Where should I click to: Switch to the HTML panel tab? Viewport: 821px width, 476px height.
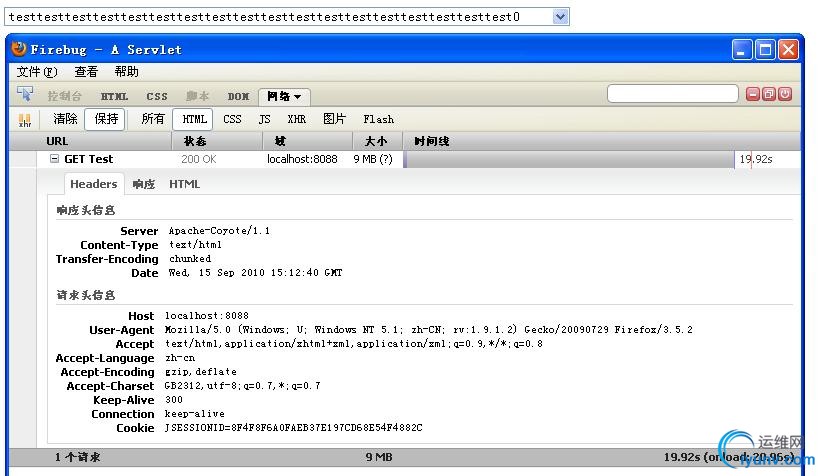[114, 96]
